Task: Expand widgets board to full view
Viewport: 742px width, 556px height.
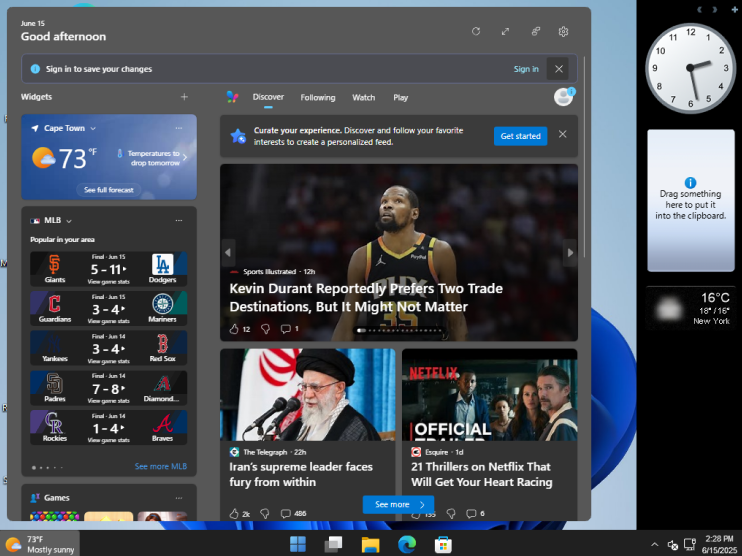Action: pyautogui.click(x=505, y=32)
